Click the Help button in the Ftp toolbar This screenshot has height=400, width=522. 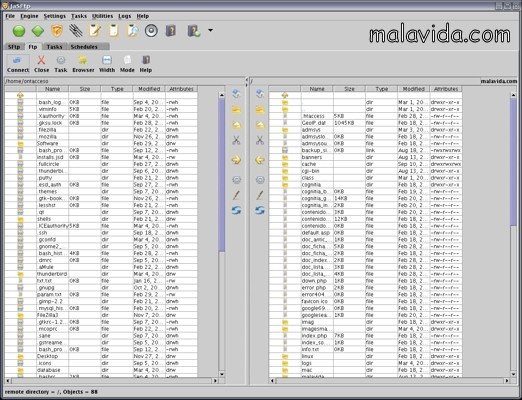(x=146, y=64)
